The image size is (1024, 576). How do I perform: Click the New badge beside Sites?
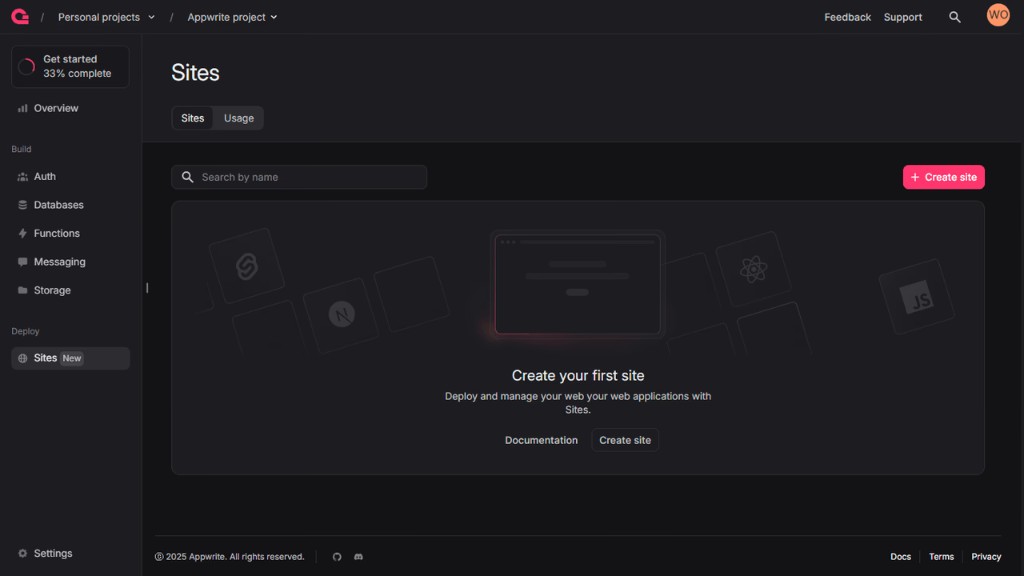(x=72, y=359)
